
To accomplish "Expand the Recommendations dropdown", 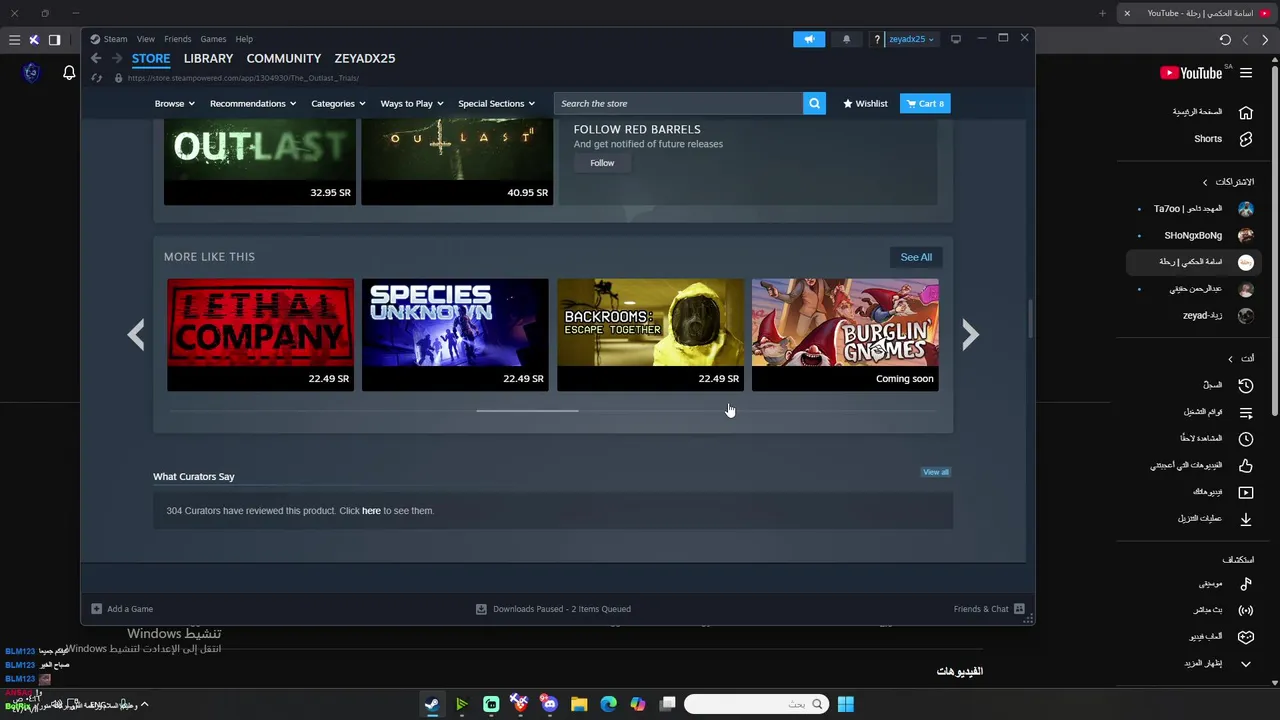I will click(253, 103).
